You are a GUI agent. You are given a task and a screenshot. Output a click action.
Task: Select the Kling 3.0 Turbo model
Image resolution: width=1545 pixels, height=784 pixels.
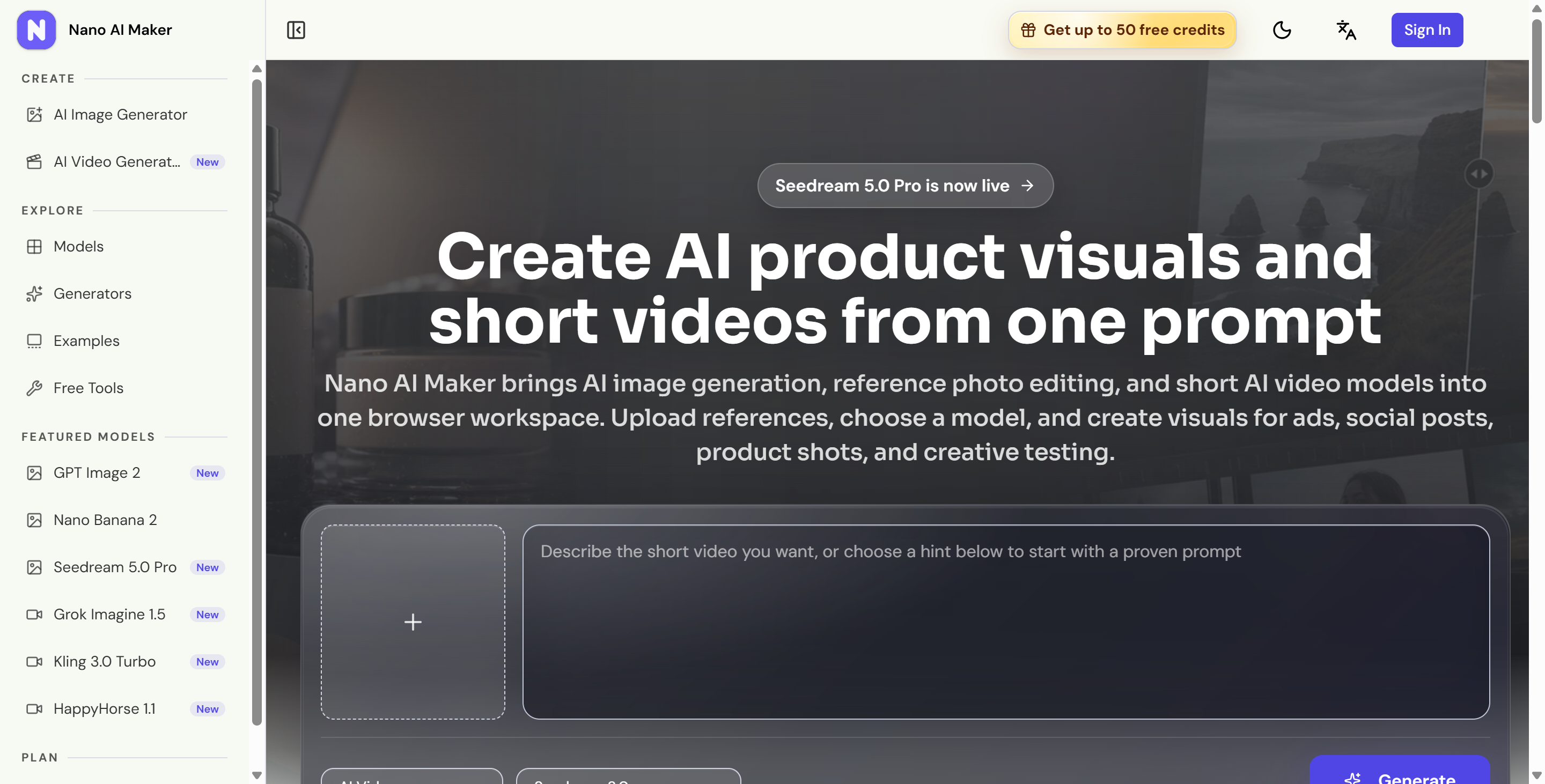pyautogui.click(x=124, y=662)
